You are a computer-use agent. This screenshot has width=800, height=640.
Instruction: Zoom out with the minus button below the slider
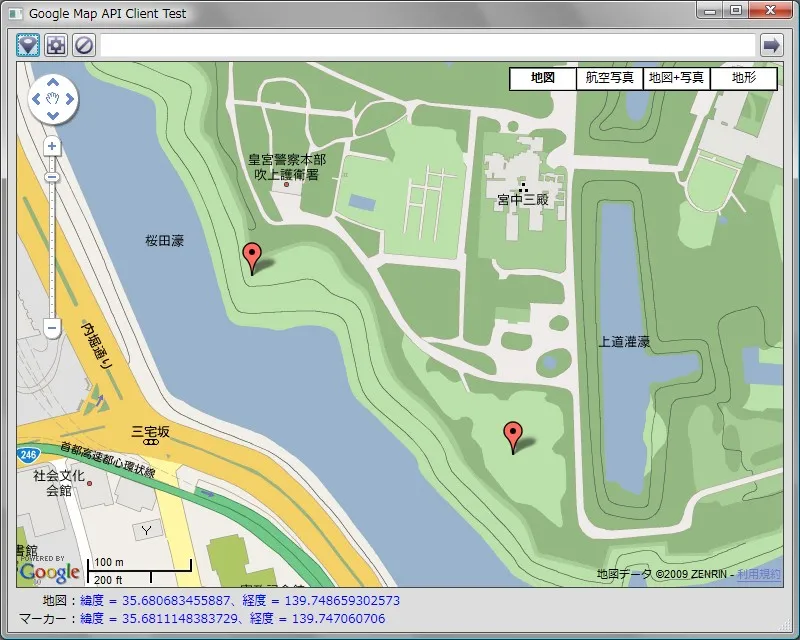tap(53, 328)
